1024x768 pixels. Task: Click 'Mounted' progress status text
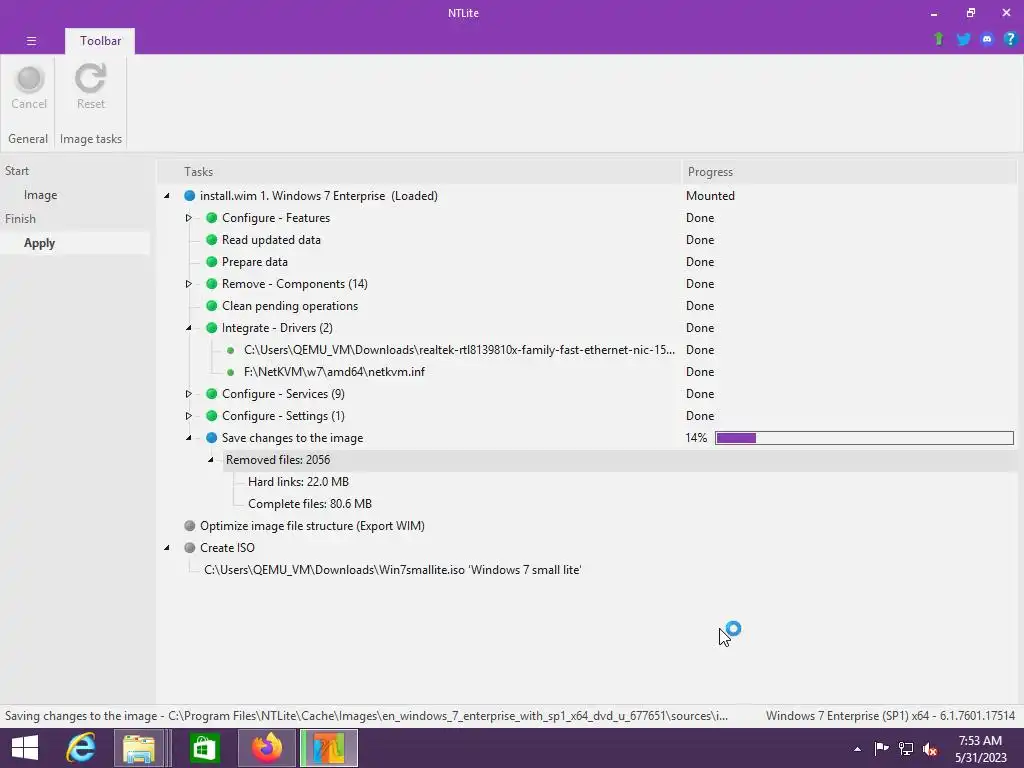coord(710,196)
